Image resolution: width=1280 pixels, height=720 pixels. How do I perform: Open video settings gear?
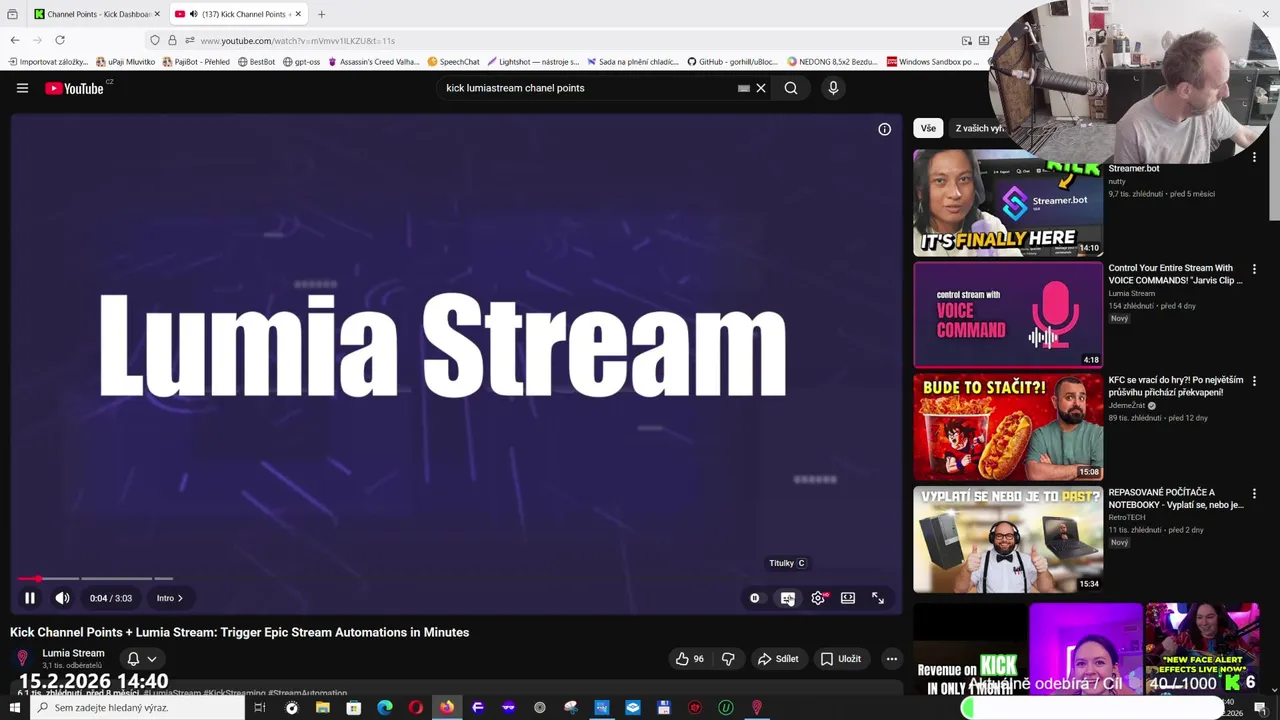(818, 598)
